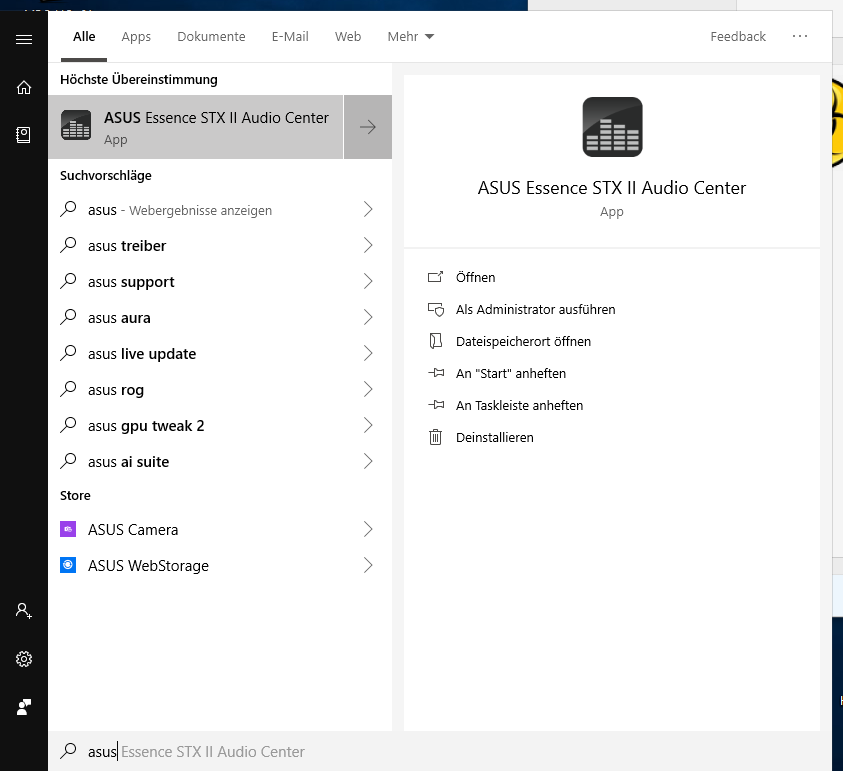Click the app title in preview pane
The image size is (843, 771).
(612, 188)
